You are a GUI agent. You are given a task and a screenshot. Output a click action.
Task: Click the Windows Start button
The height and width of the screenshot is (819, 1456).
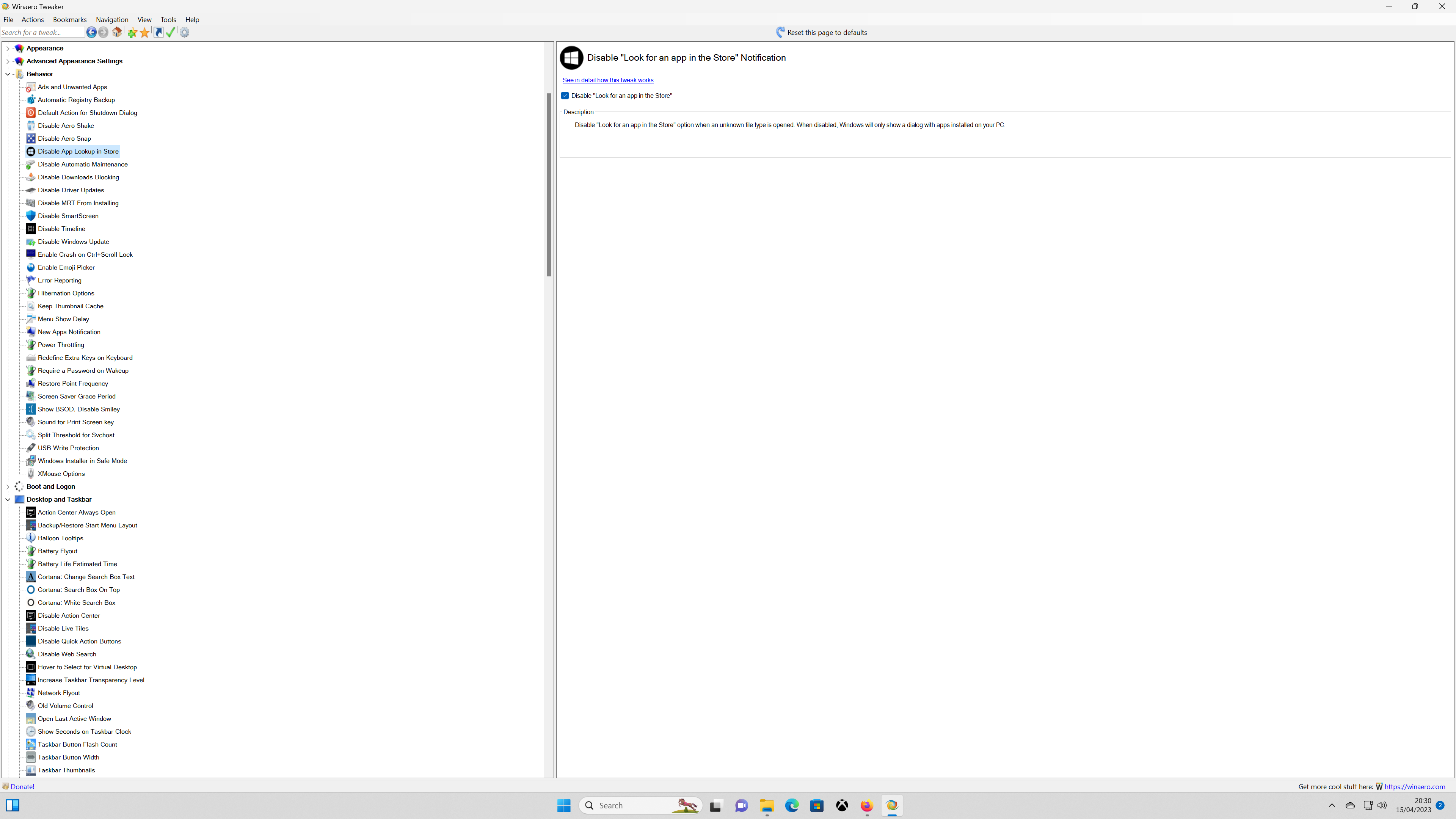(x=563, y=805)
